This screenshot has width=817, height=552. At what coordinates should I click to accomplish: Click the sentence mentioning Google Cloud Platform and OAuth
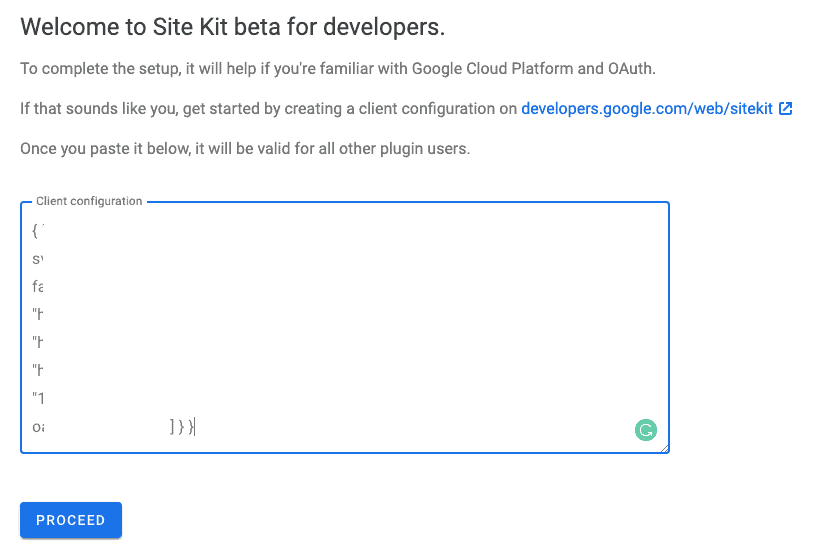(338, 68)
